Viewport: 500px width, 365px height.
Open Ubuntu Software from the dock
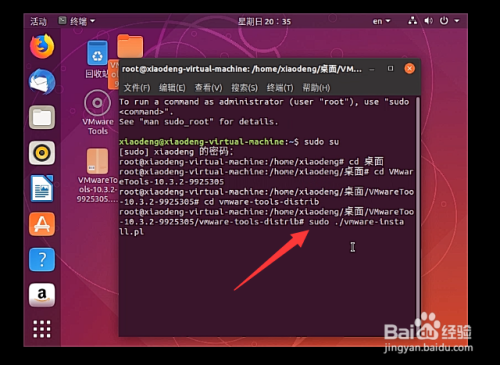point(42,224)
